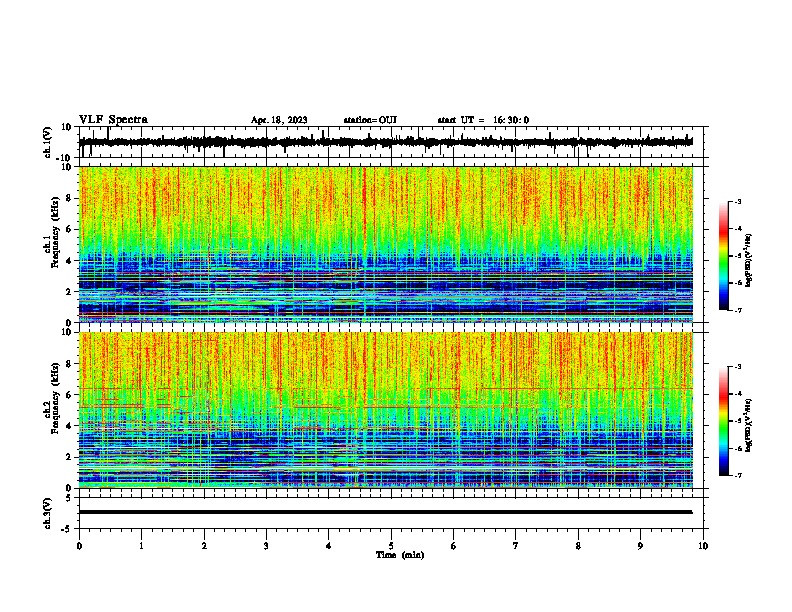This screenshot has height=612, width=792.
Task: Click time axis tick label "10"
Action: tap(703, 546)
